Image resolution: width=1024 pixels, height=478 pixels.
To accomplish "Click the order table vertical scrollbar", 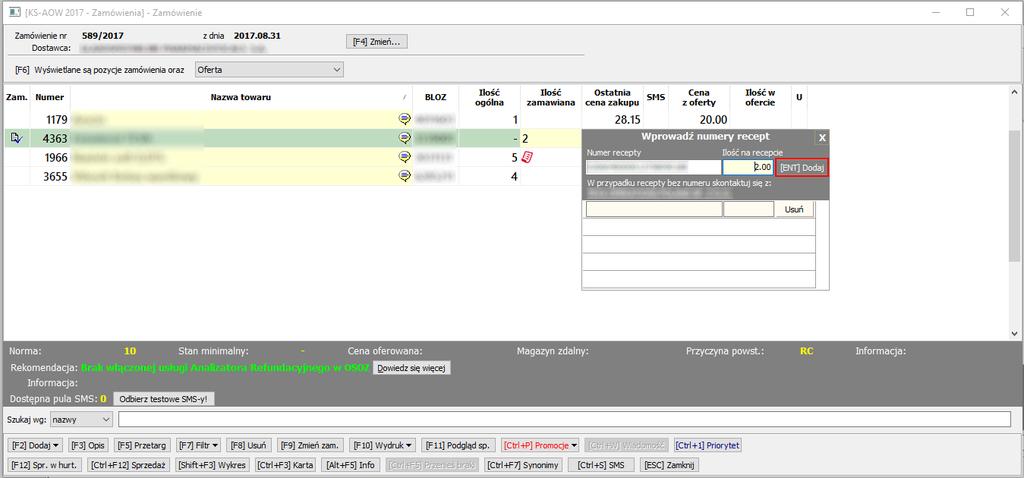I will coord(1014,212).
